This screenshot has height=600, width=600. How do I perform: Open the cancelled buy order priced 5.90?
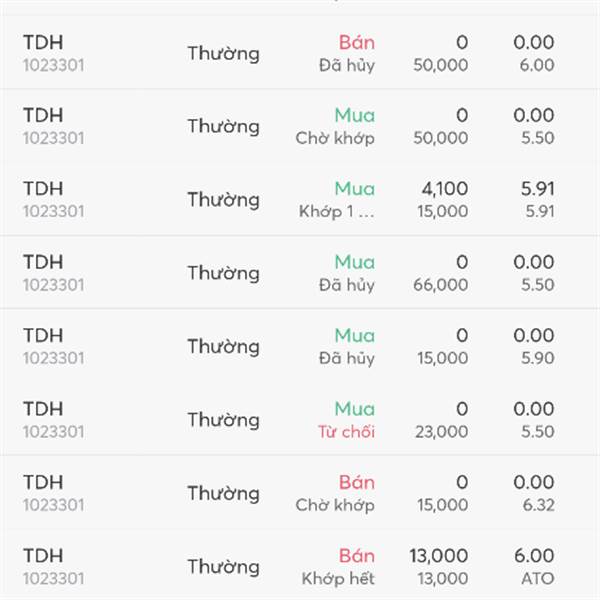300,346
